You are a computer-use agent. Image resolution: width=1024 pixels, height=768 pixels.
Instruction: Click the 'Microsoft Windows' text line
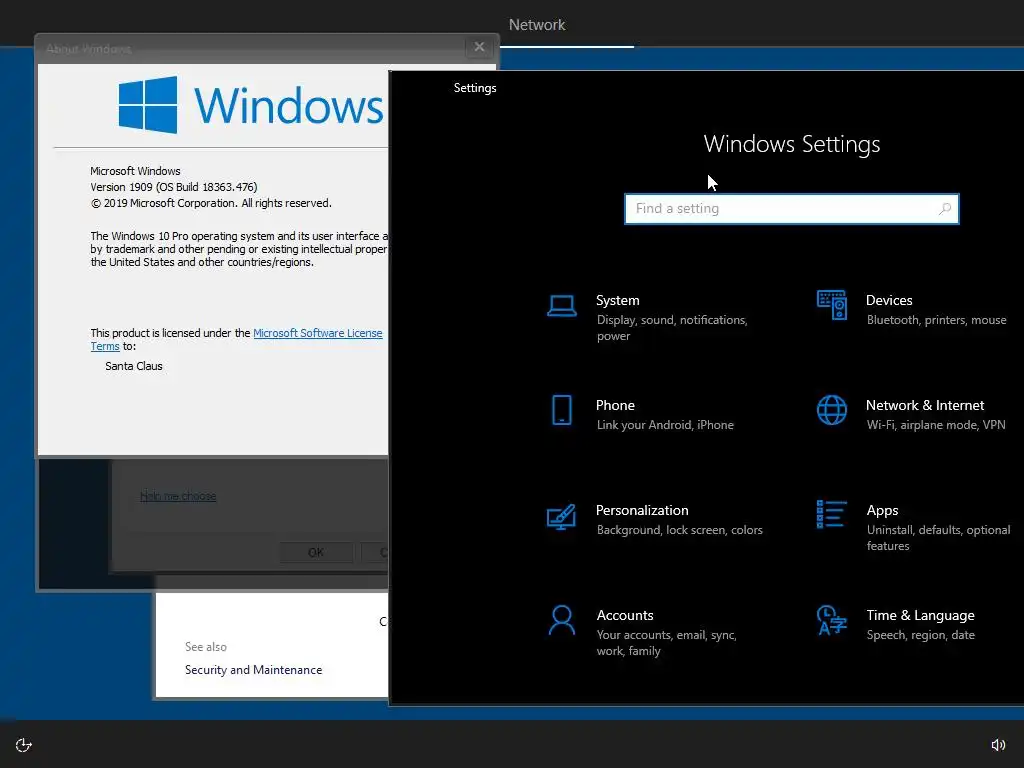coord(135,171)
